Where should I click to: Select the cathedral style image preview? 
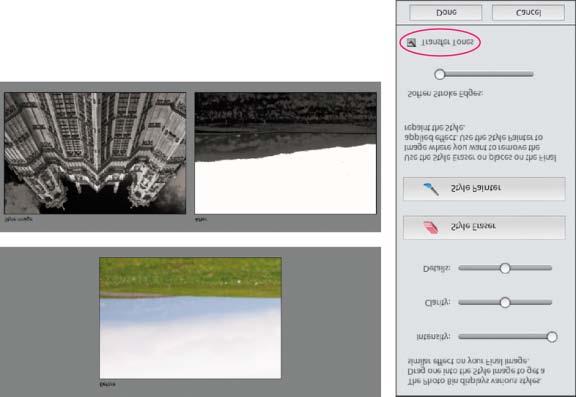pos(95,153)
